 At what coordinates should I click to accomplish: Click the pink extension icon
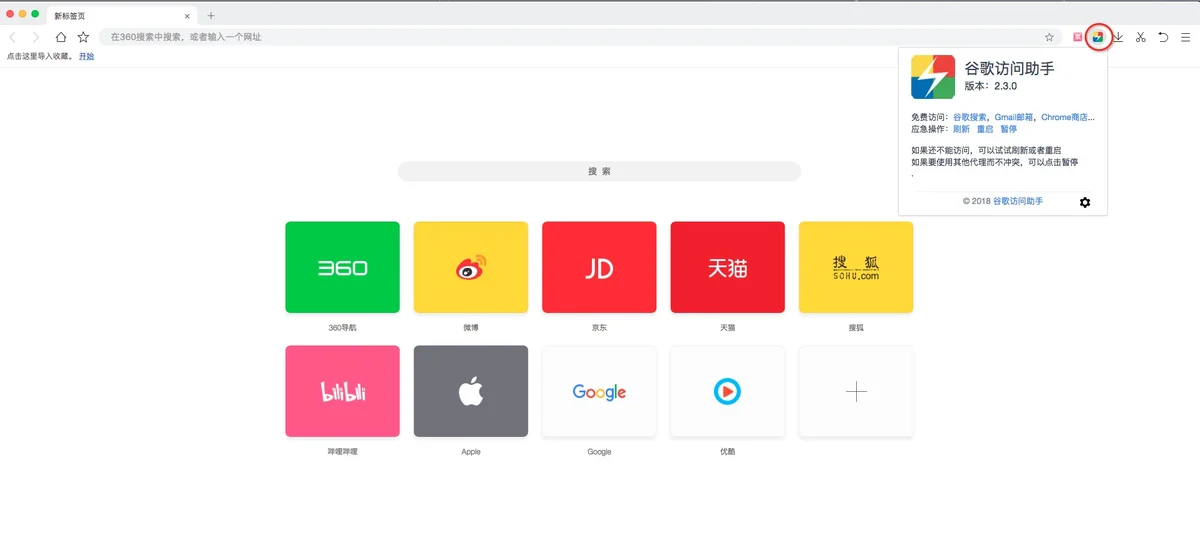tap(1077, 37)
